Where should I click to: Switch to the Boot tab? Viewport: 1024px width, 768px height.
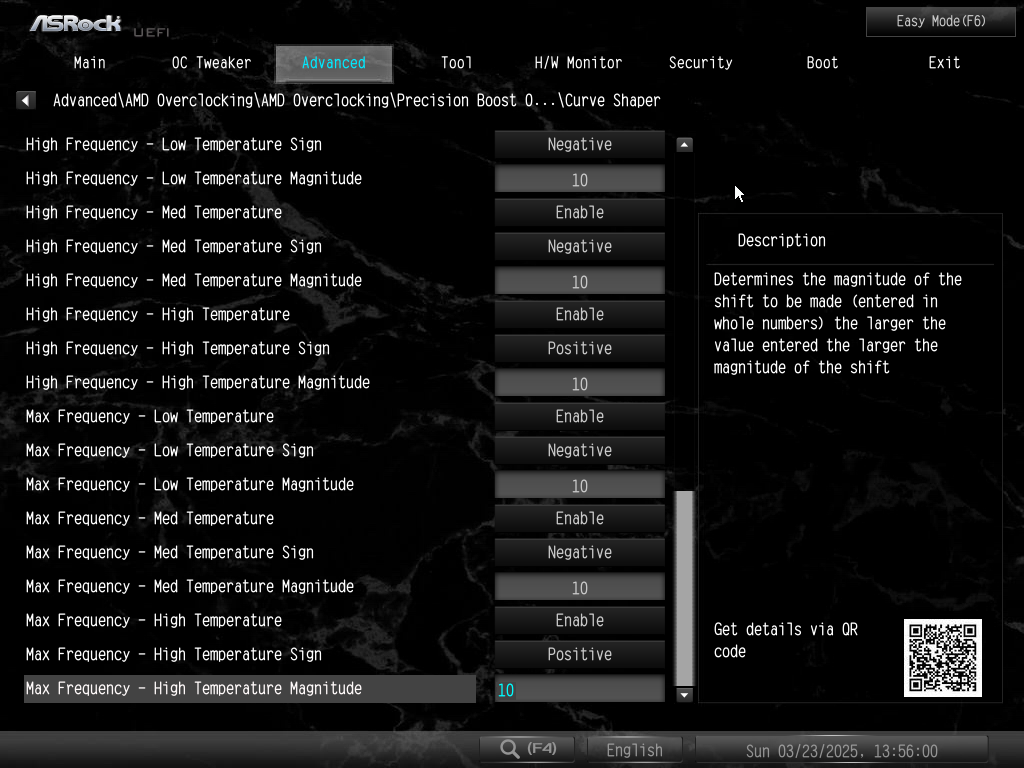822,63
